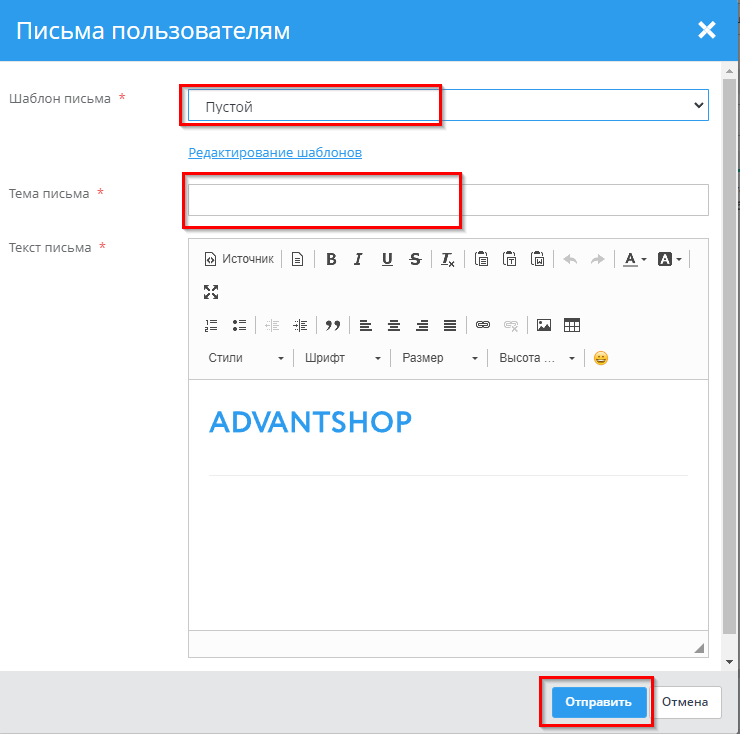The height and width of the screenshot is (734, 740).
Task: Click the Отправить send button
Action: coord(598,702)
